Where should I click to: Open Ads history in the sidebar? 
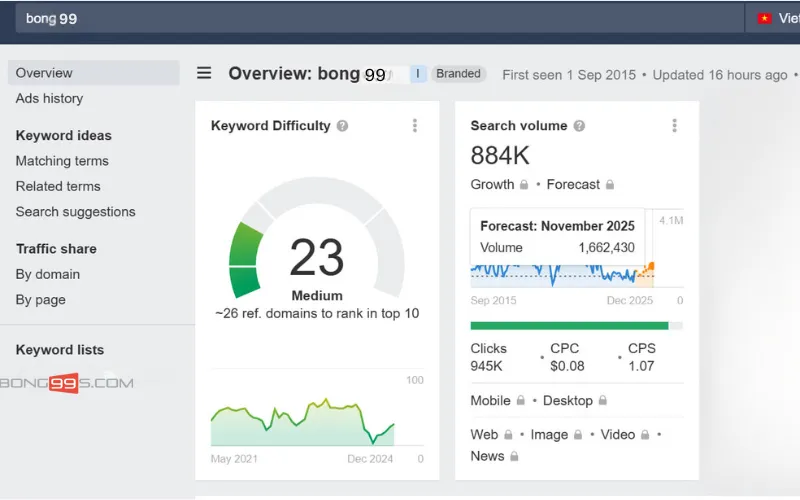point(49,98)
